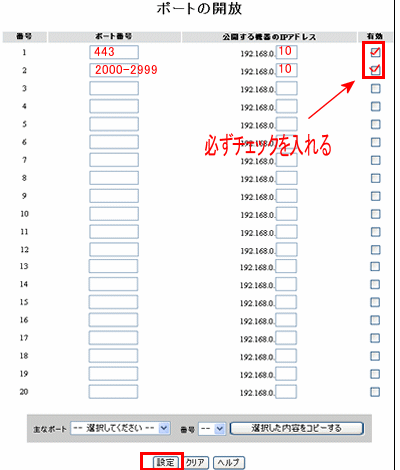Image resolution: width=400 pixels, height=470 pixels.
Task: Focus the port number field containing 443
Action: point(114,52)
